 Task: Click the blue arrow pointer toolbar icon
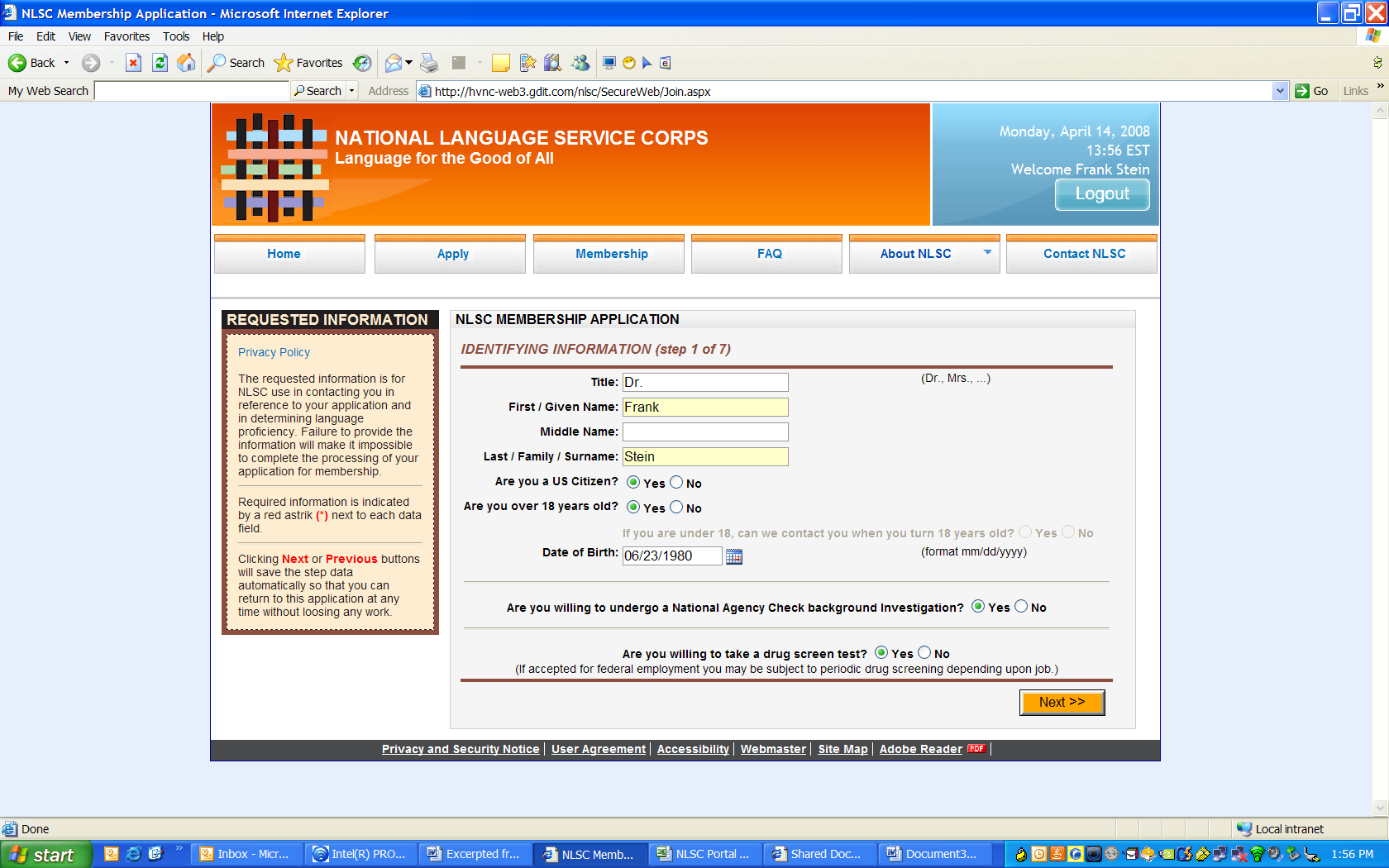coord(647,63)
